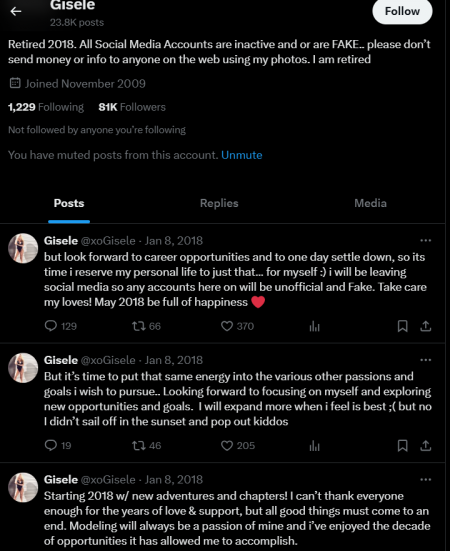Open more options menu on second post

[425, 360]
